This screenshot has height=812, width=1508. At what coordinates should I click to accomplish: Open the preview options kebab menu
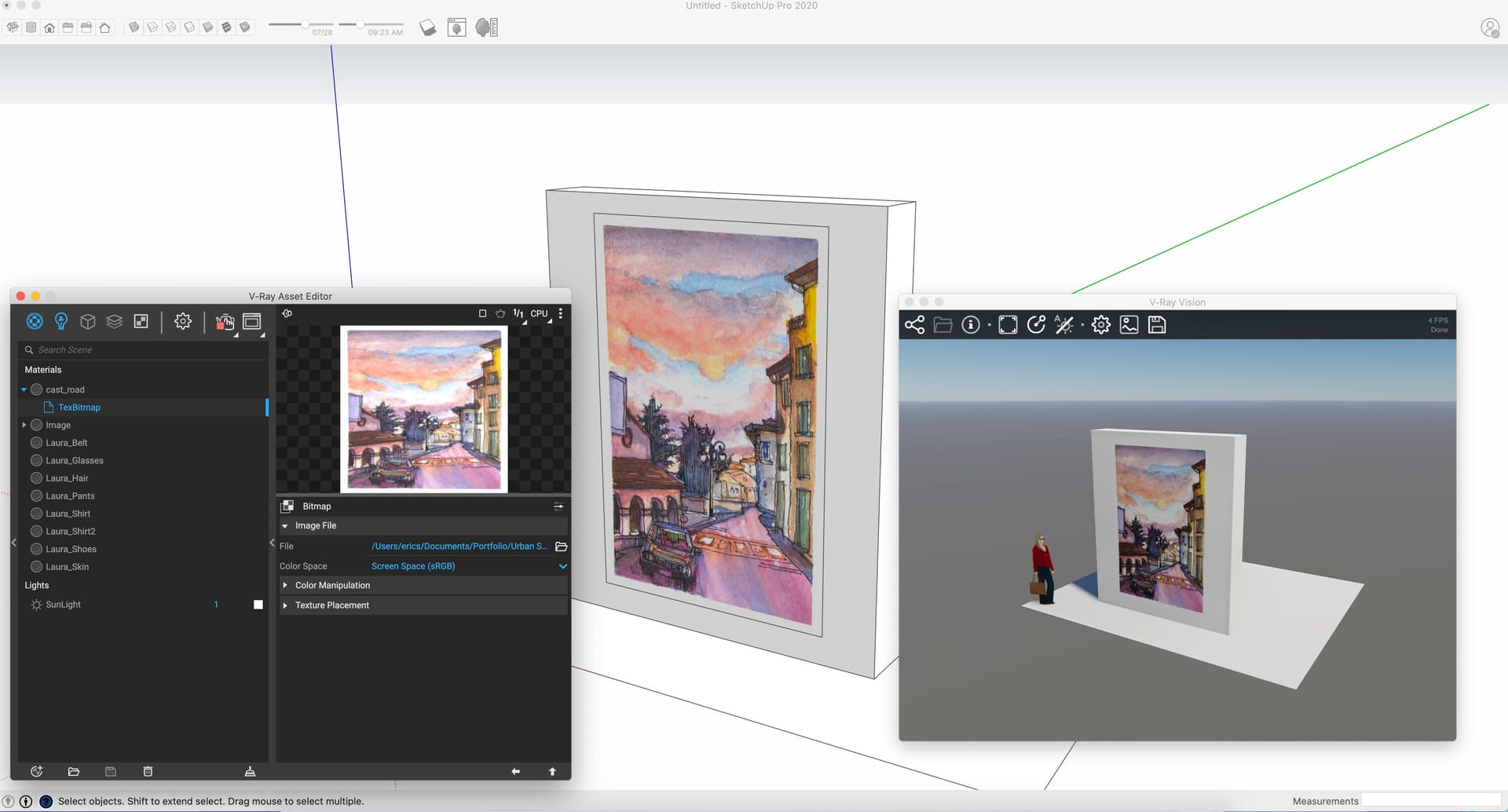click(560, 313)
